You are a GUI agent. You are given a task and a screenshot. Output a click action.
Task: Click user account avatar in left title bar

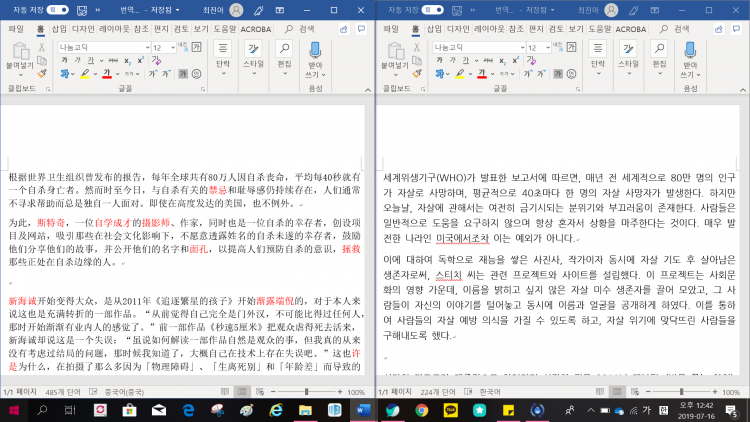coord(236,10)
